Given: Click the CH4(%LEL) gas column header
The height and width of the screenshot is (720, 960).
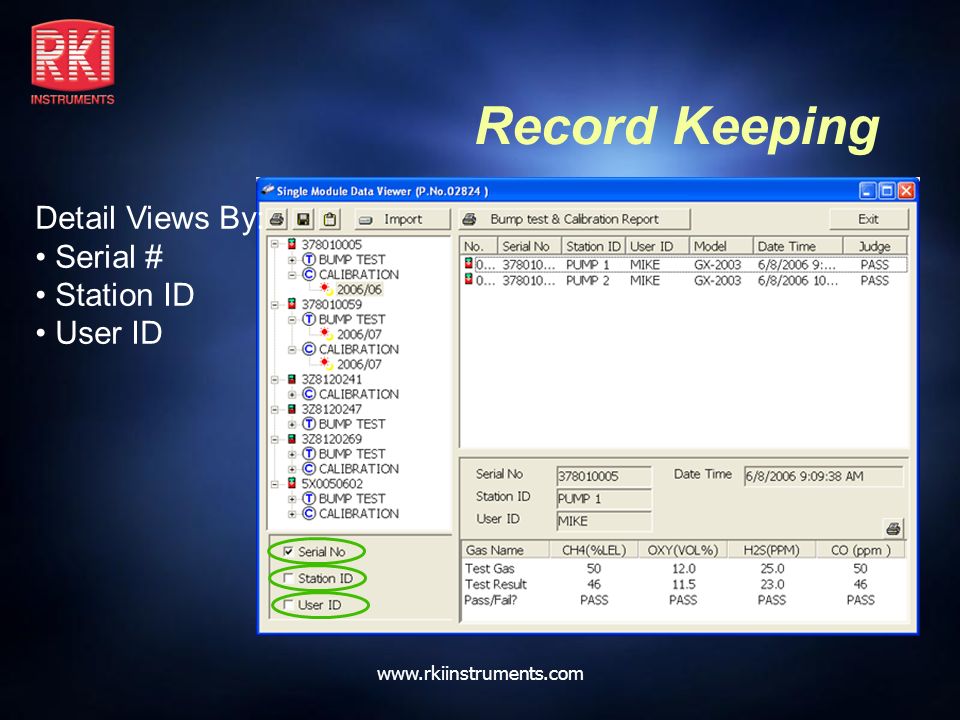Looking at the screenshot, I should click(593, 550).
